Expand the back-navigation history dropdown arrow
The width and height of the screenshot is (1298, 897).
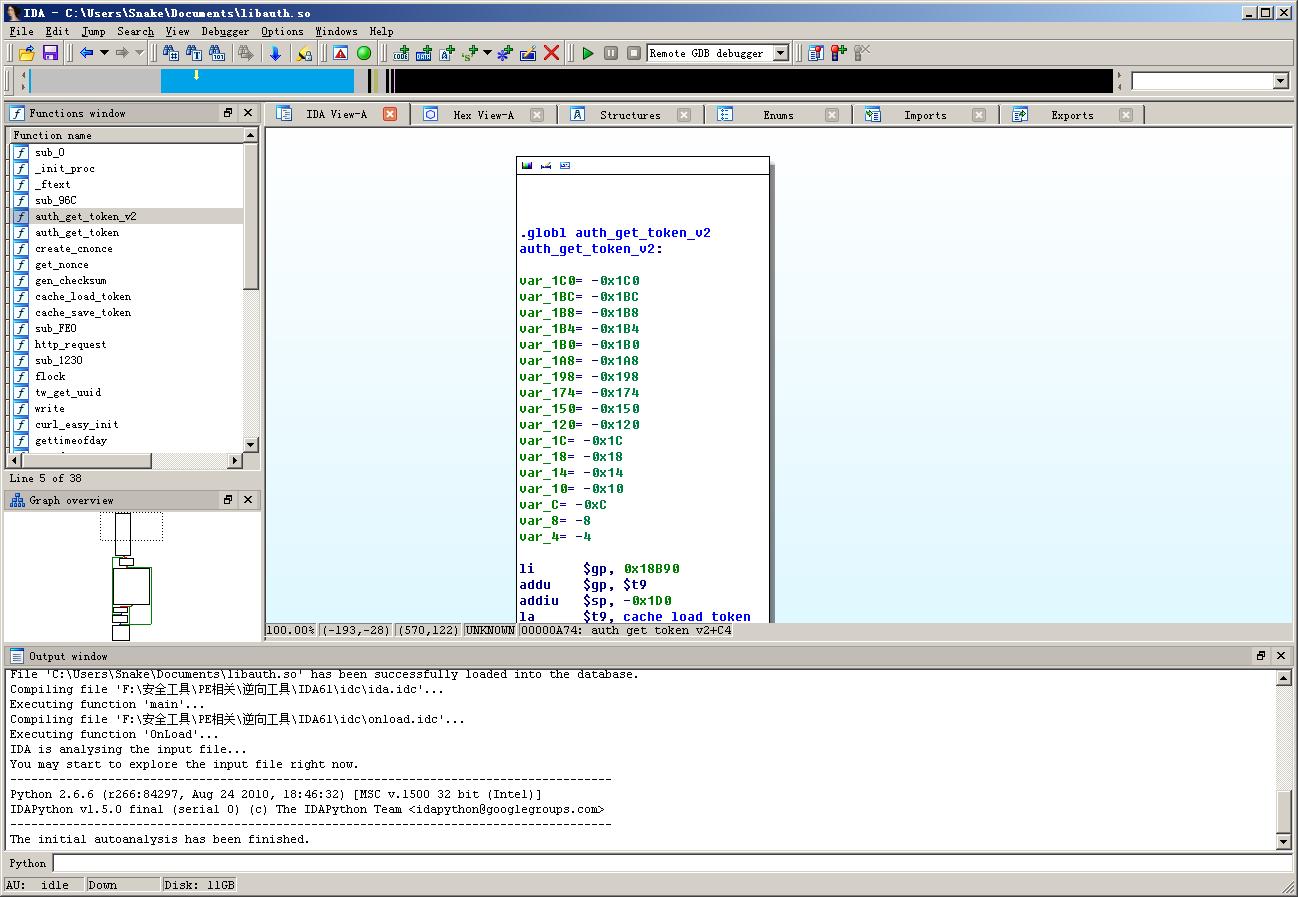tap(103, 53)
